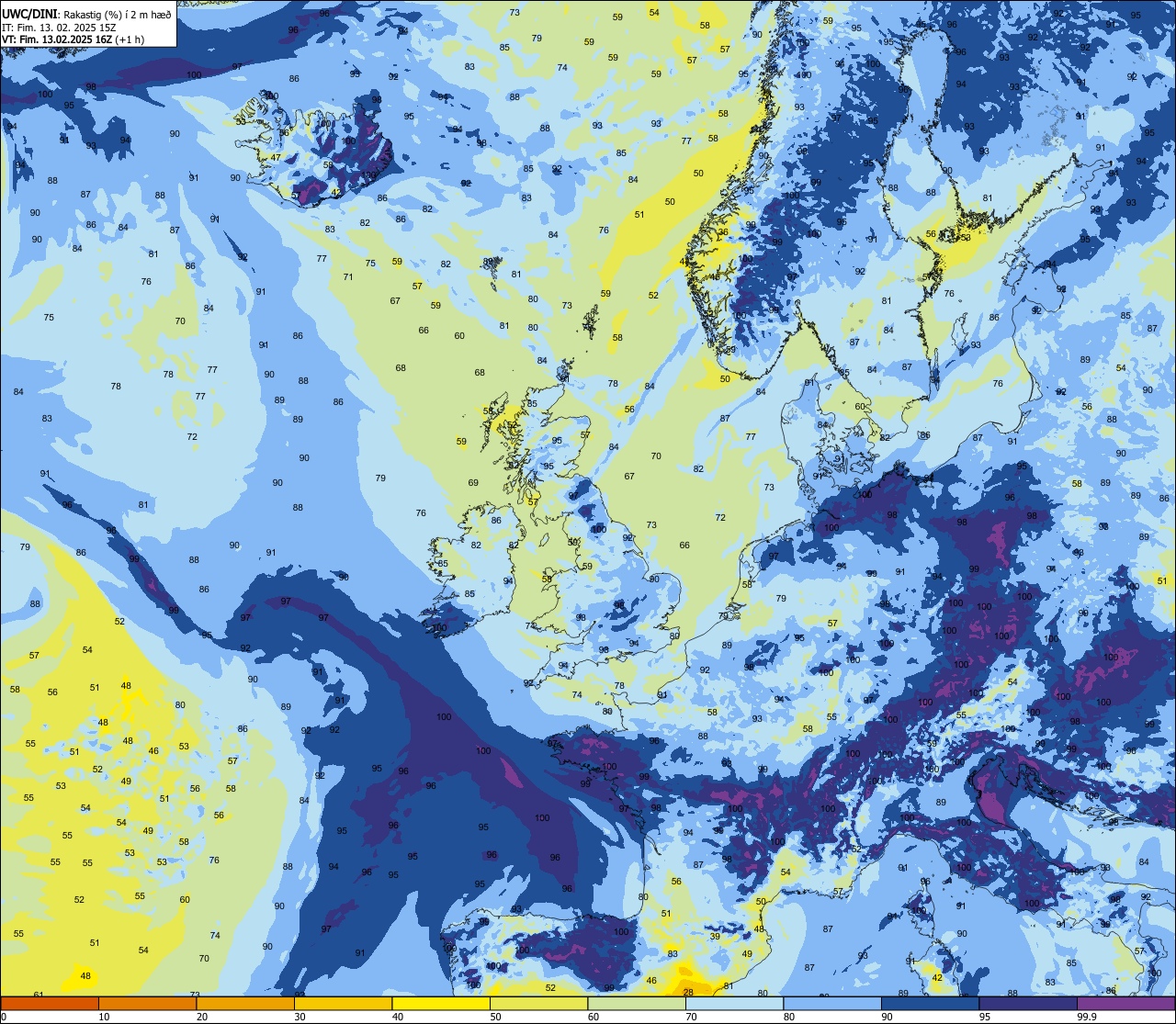Click the legend scale label '30'
Screen dimensions: 1176x1024
tap(300, 1017)
